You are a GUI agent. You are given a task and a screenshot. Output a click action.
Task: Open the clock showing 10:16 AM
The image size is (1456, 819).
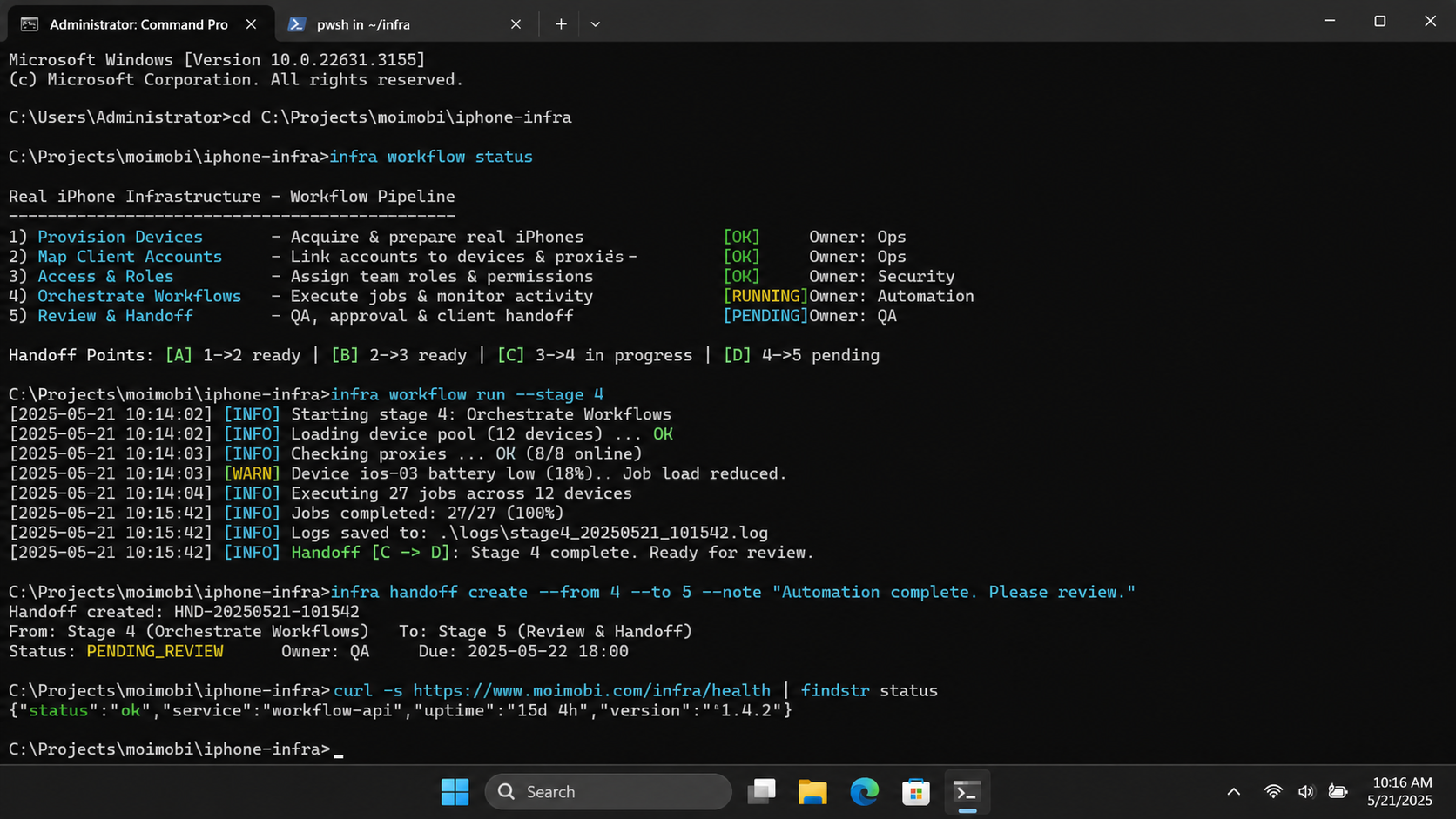pos(1399,792)
